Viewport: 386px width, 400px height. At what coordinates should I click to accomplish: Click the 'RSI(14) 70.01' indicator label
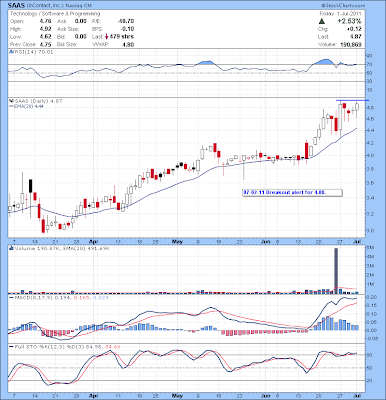point(33,52)
